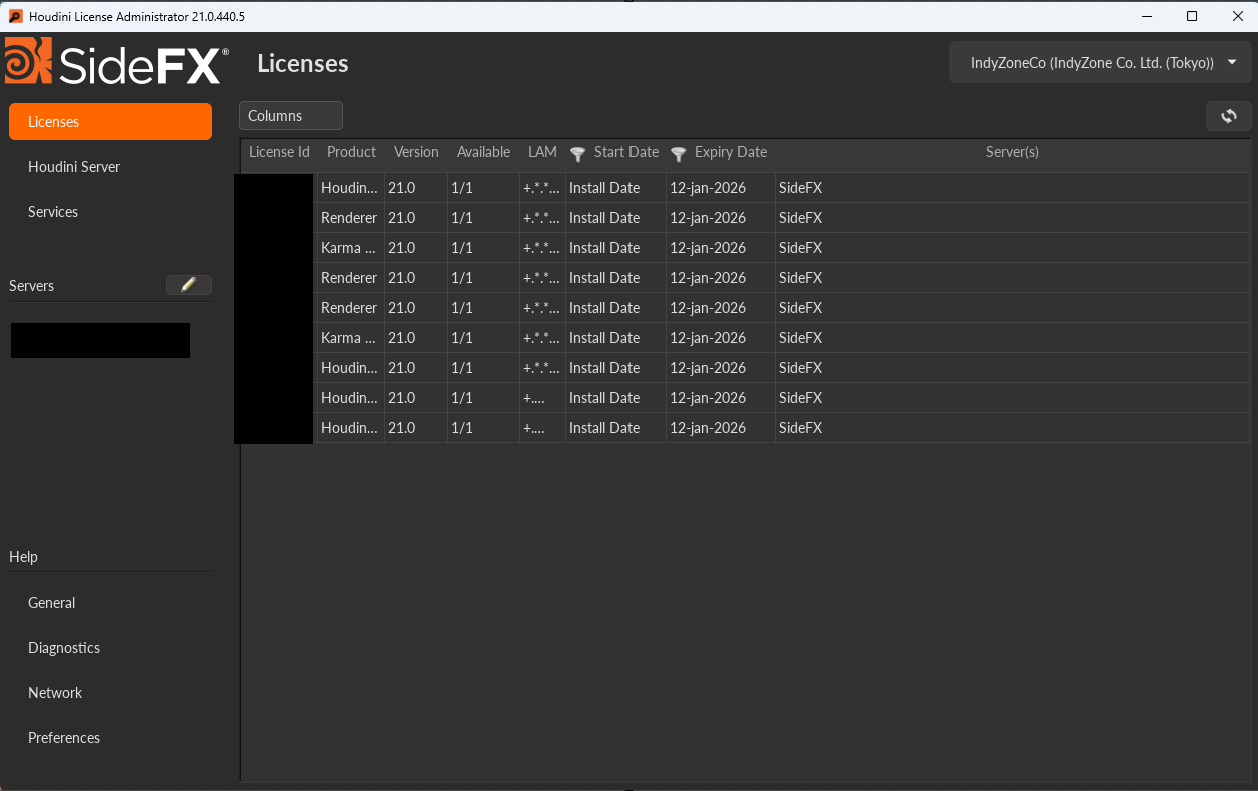Viewport: 1258px width, 791px height.
Task: Sort by the Product column header
Action: click(x=351, y=152)
